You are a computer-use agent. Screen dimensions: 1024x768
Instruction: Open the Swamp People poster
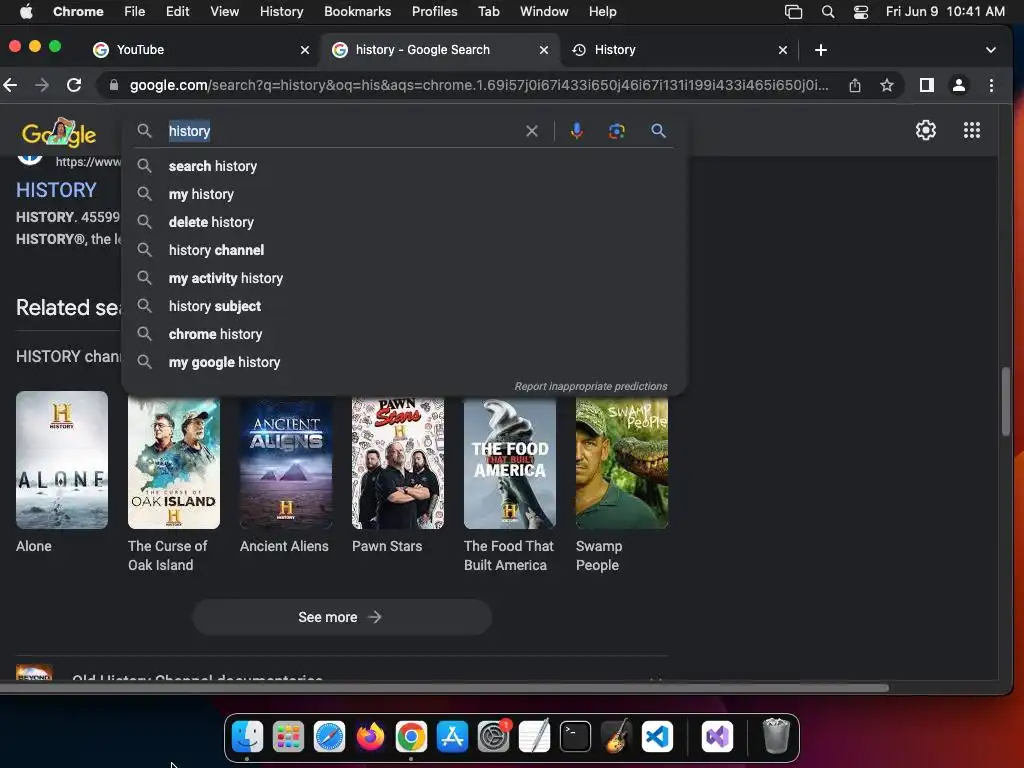click(622, 462)
